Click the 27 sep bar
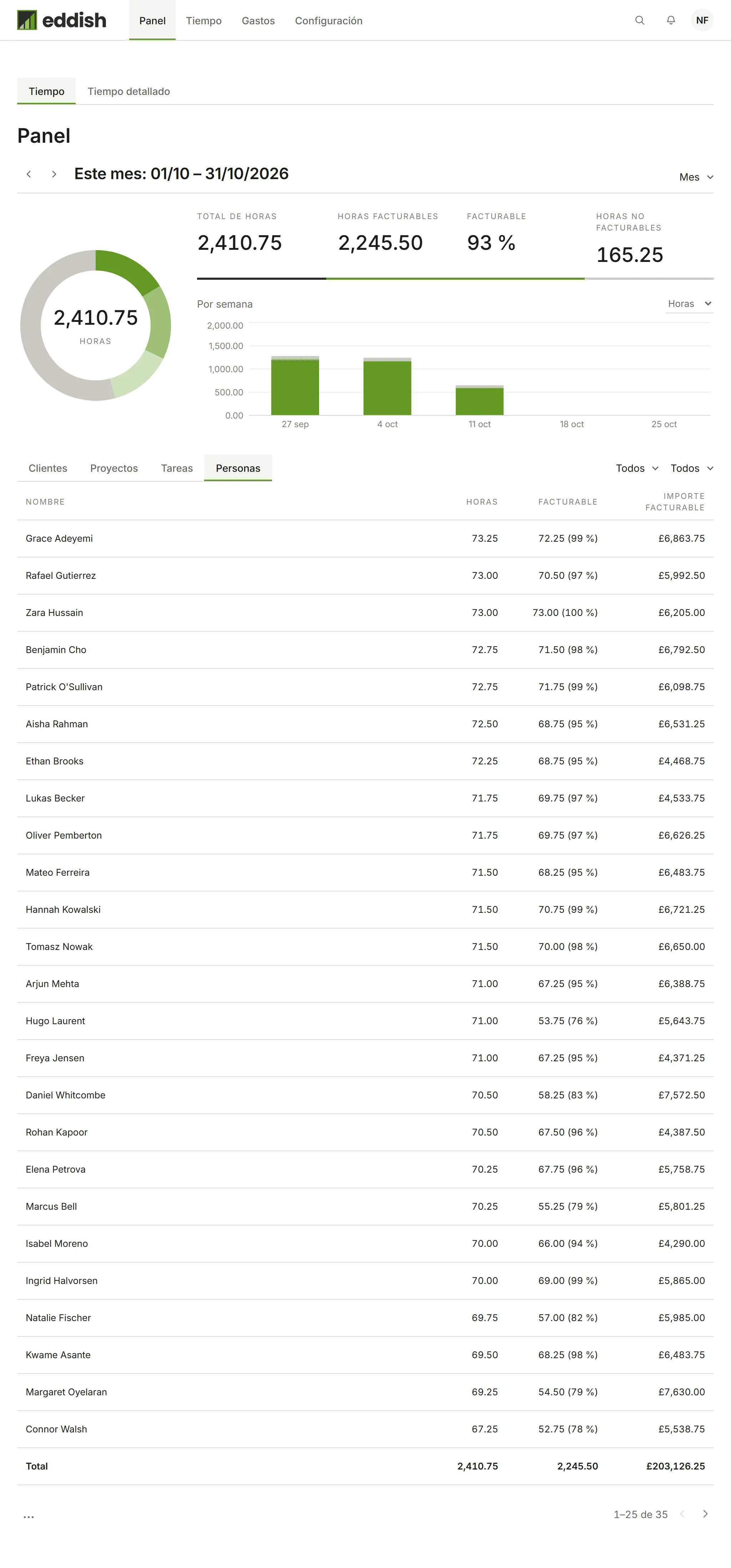This screenshot has width=731, height=1568. point(295,386)
